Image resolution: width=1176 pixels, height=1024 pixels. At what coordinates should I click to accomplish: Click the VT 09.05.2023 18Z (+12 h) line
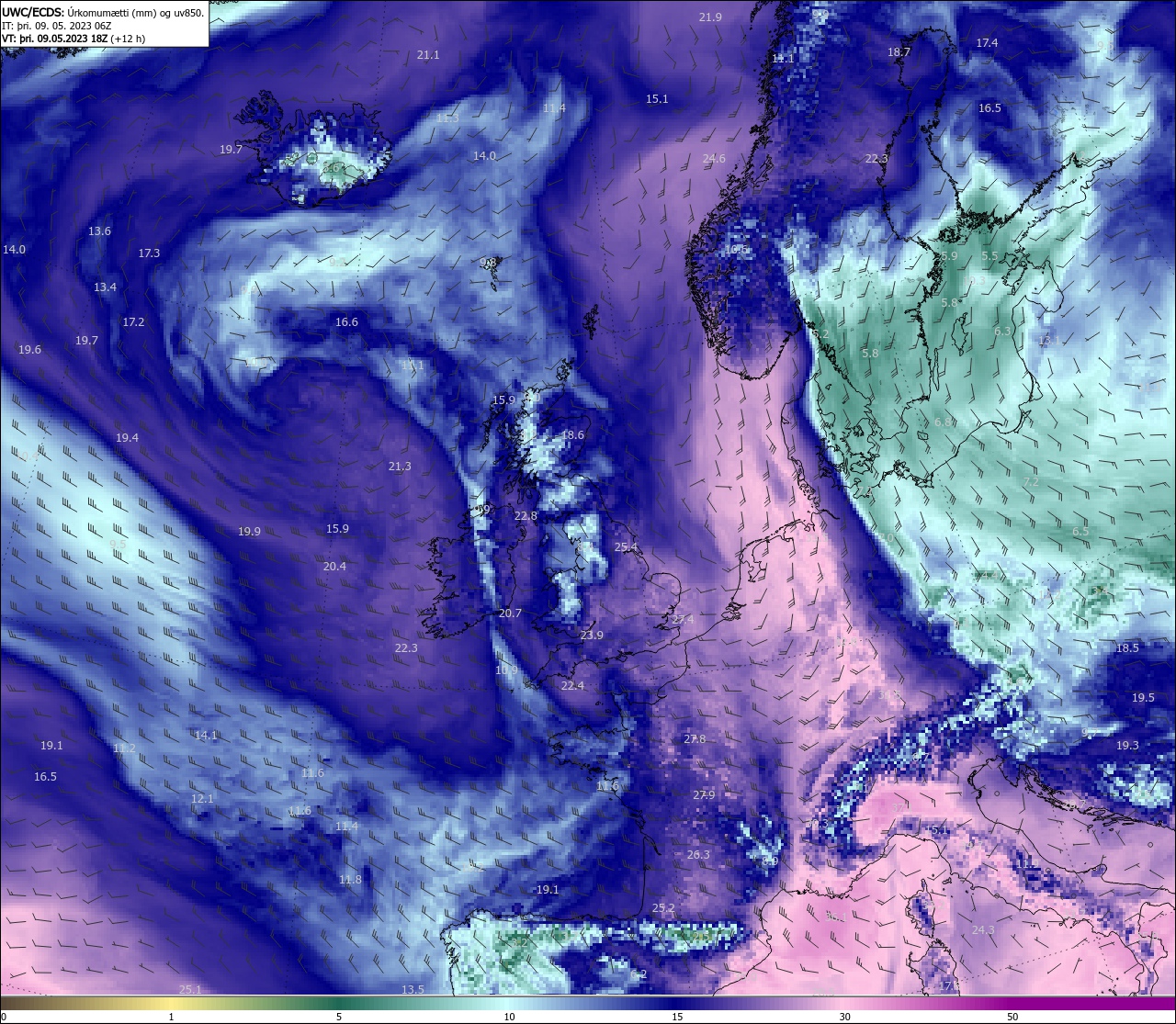[x=73, y=39]
